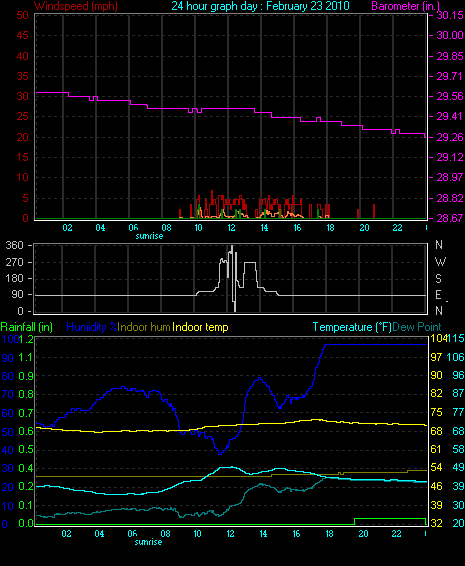Click the 22 hour tick on bottom graph
This screenshot has width=465, height=566.
point(396,534)
